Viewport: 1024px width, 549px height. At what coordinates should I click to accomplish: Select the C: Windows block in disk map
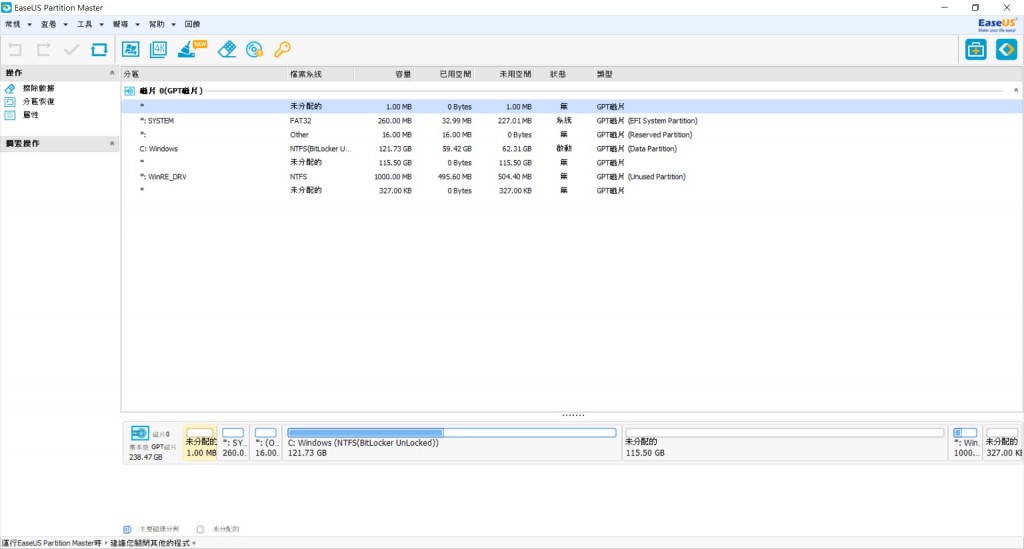coord(452,443)
